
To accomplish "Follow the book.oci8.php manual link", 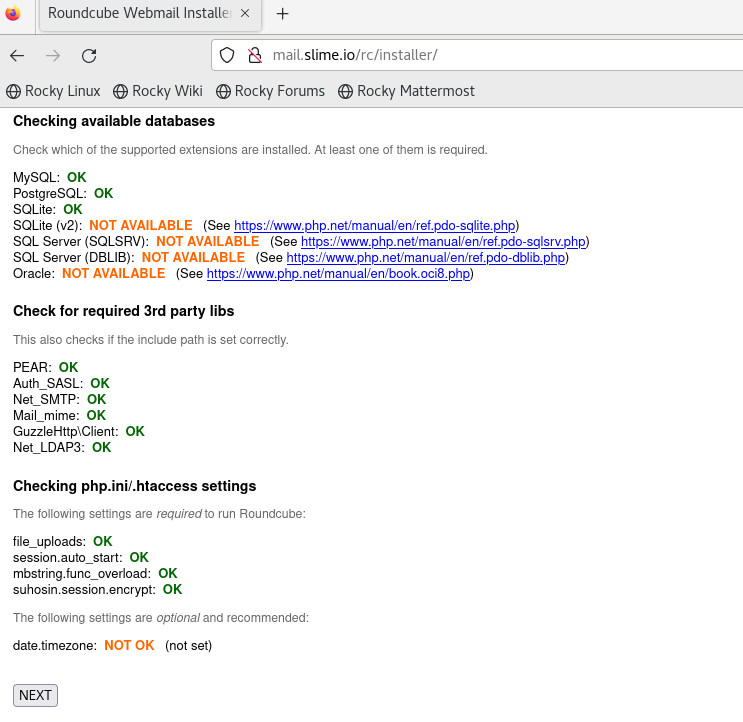I will (x=338, y=274).
